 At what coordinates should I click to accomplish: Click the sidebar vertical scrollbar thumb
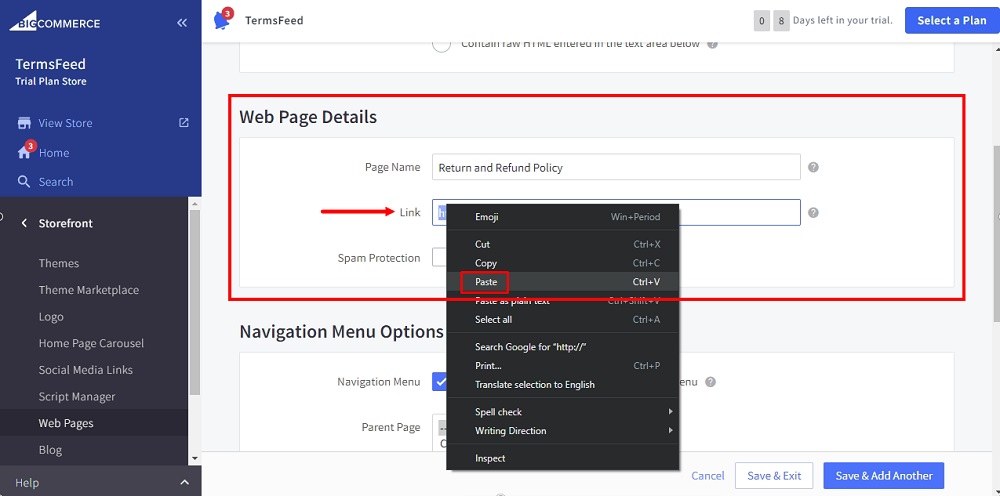195,303
